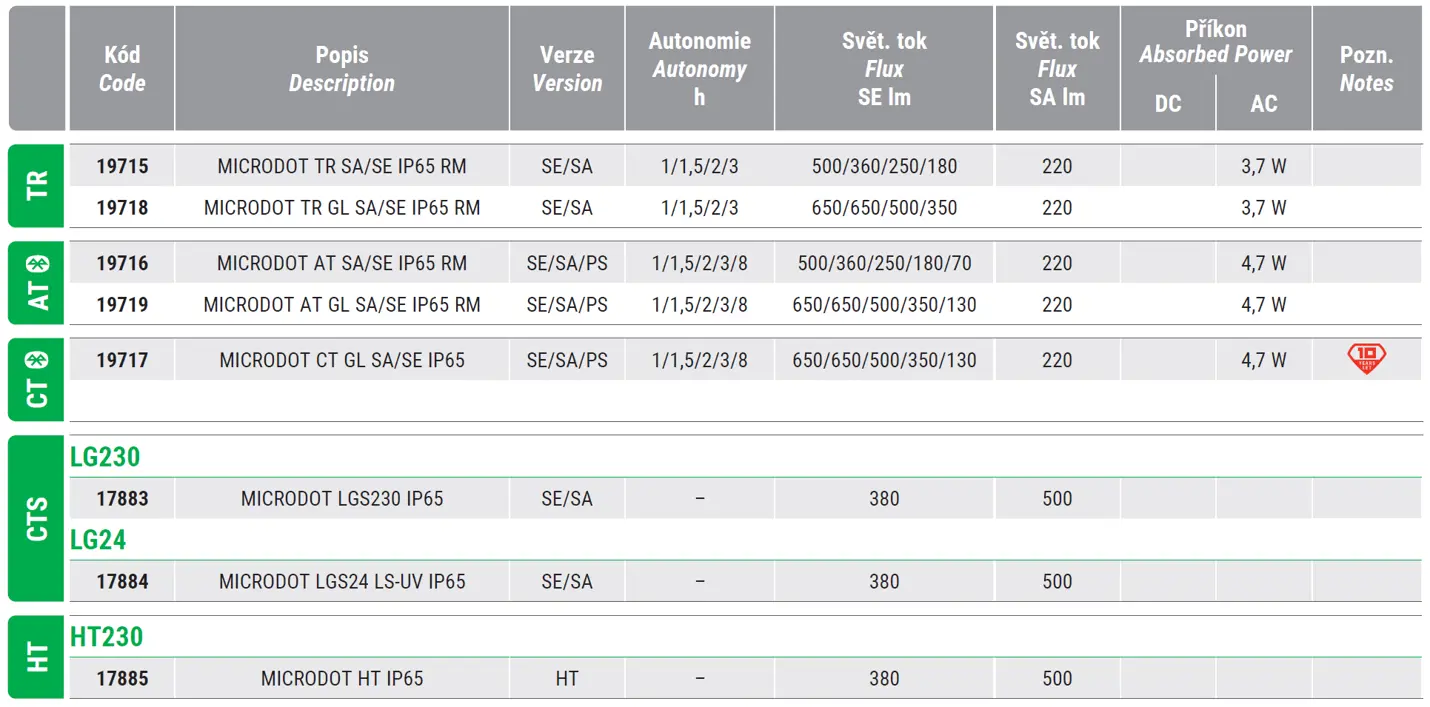The image size is (1430, 707).
Task: Click the Bluetooth icon on CT tab
Action: point(38,359)
